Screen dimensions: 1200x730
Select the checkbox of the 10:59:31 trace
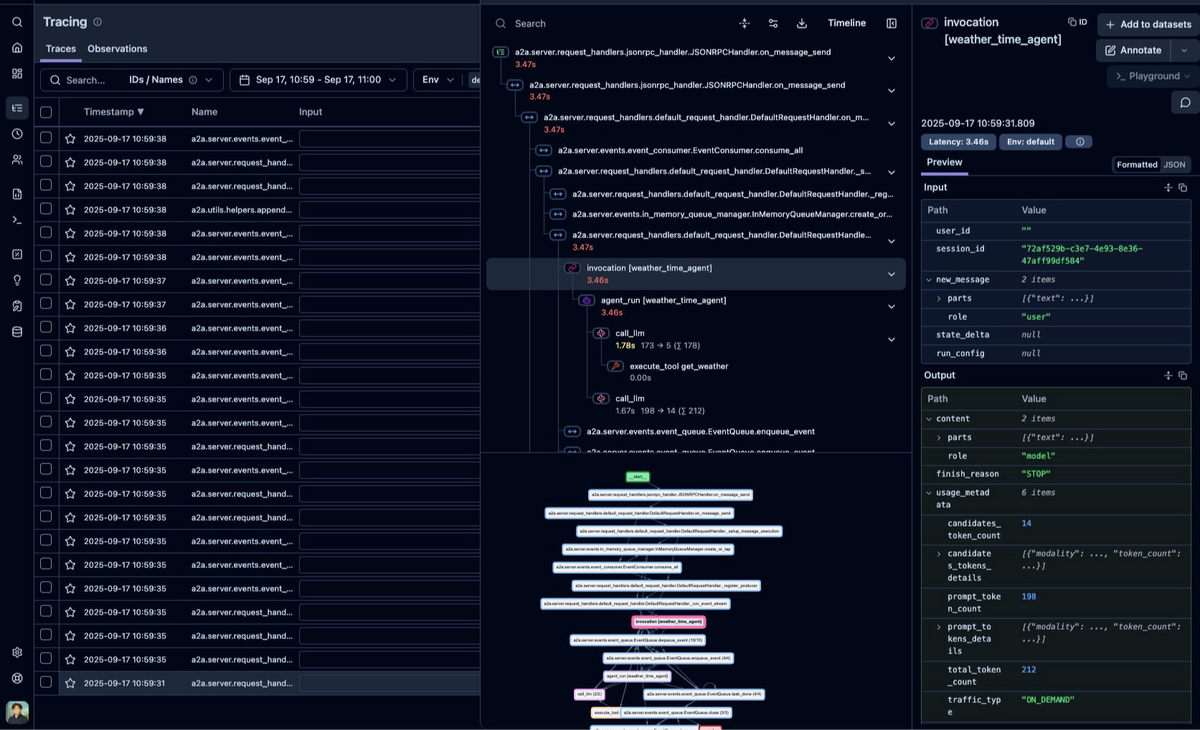pyautogui.click(x=46, y=683)
